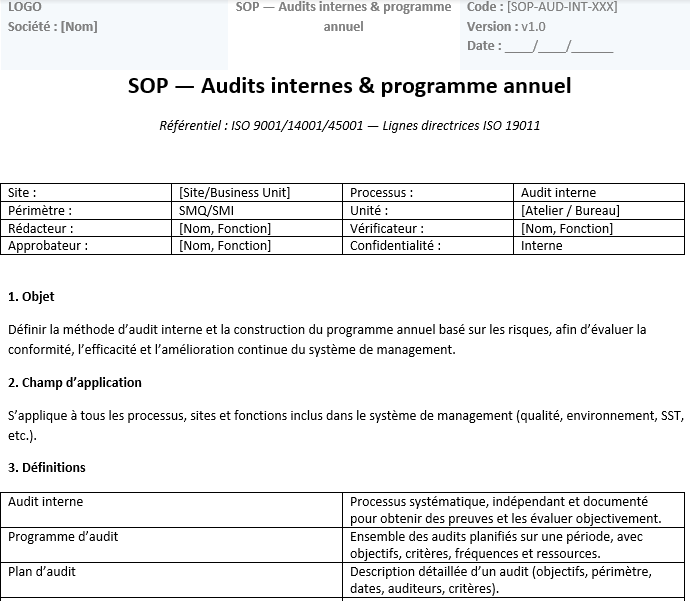Select the Code [SOP-AUD-INT-XXX] header field
This screenshot has height=601, width=690.
coord(542,7)
